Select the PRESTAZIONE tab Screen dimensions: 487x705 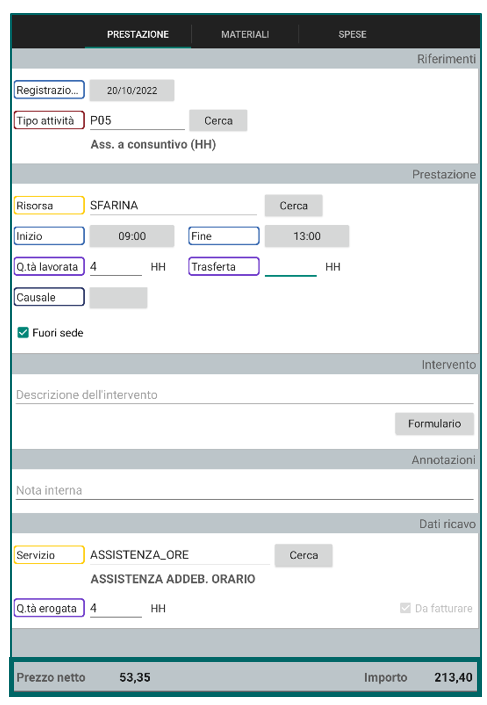138,35
